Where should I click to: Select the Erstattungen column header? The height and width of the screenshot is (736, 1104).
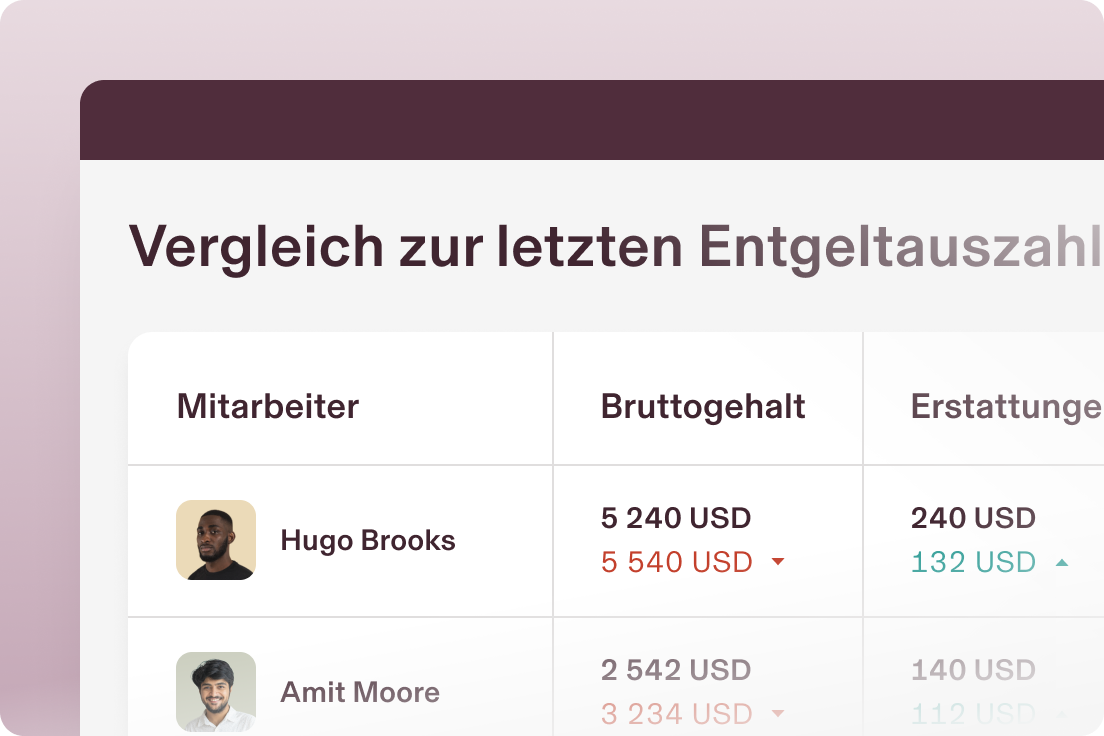1007,406
